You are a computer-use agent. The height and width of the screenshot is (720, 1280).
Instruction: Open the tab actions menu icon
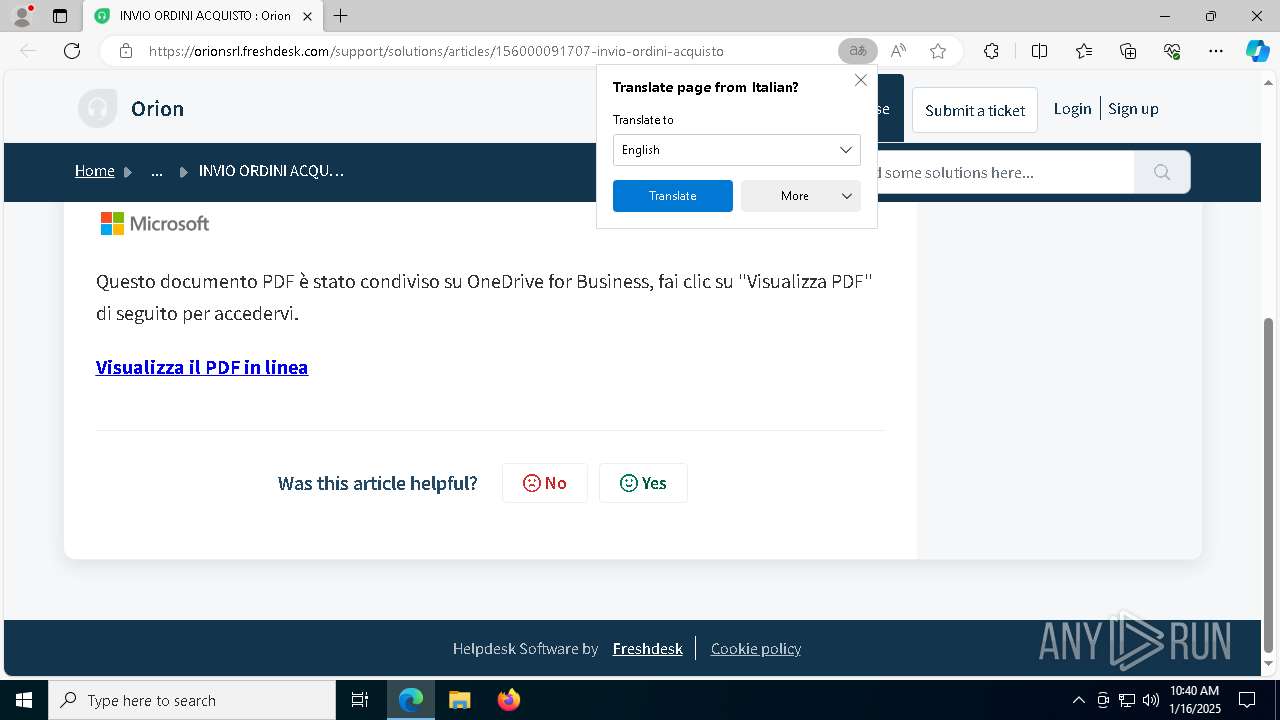[60, 16]
